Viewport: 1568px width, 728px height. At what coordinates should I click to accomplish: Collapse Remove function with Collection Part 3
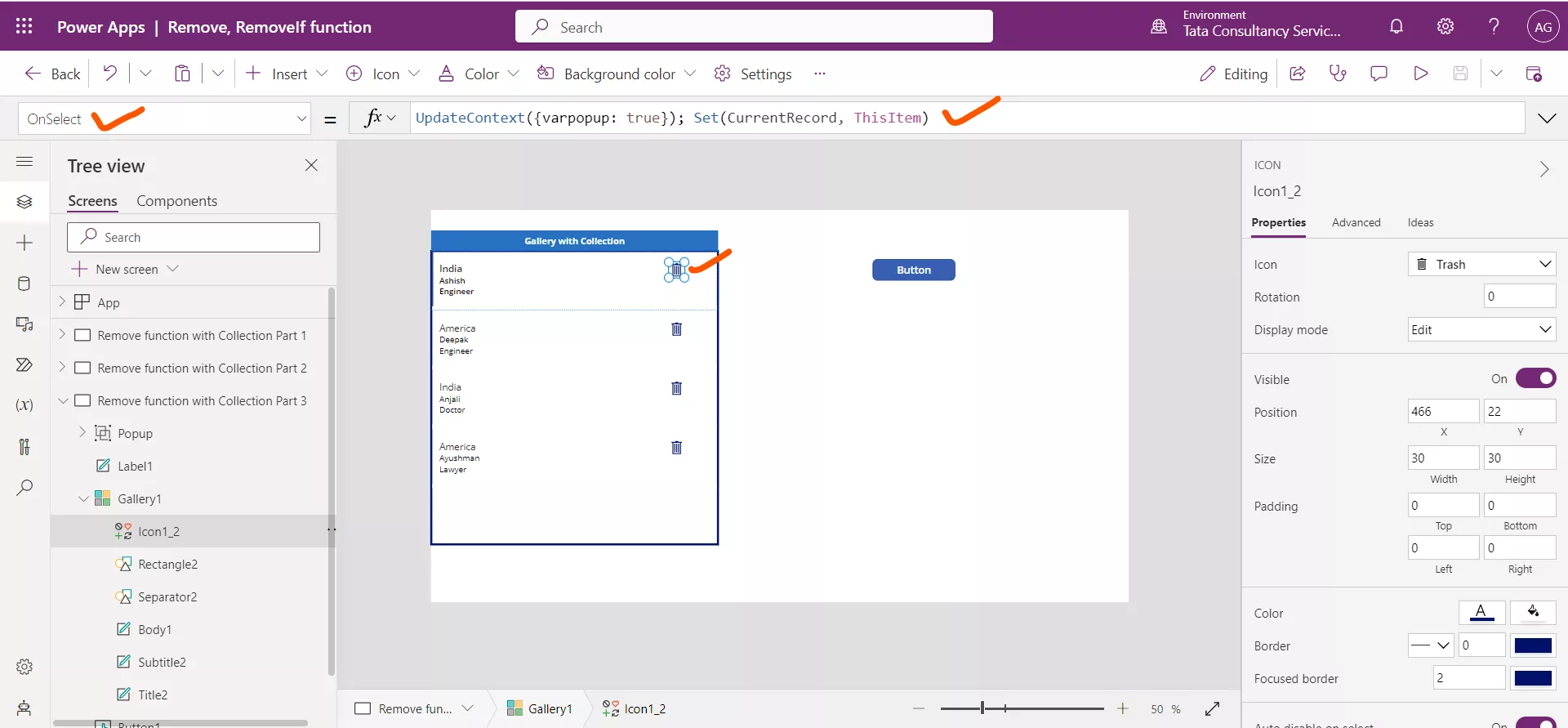click(x=62, y=400)
